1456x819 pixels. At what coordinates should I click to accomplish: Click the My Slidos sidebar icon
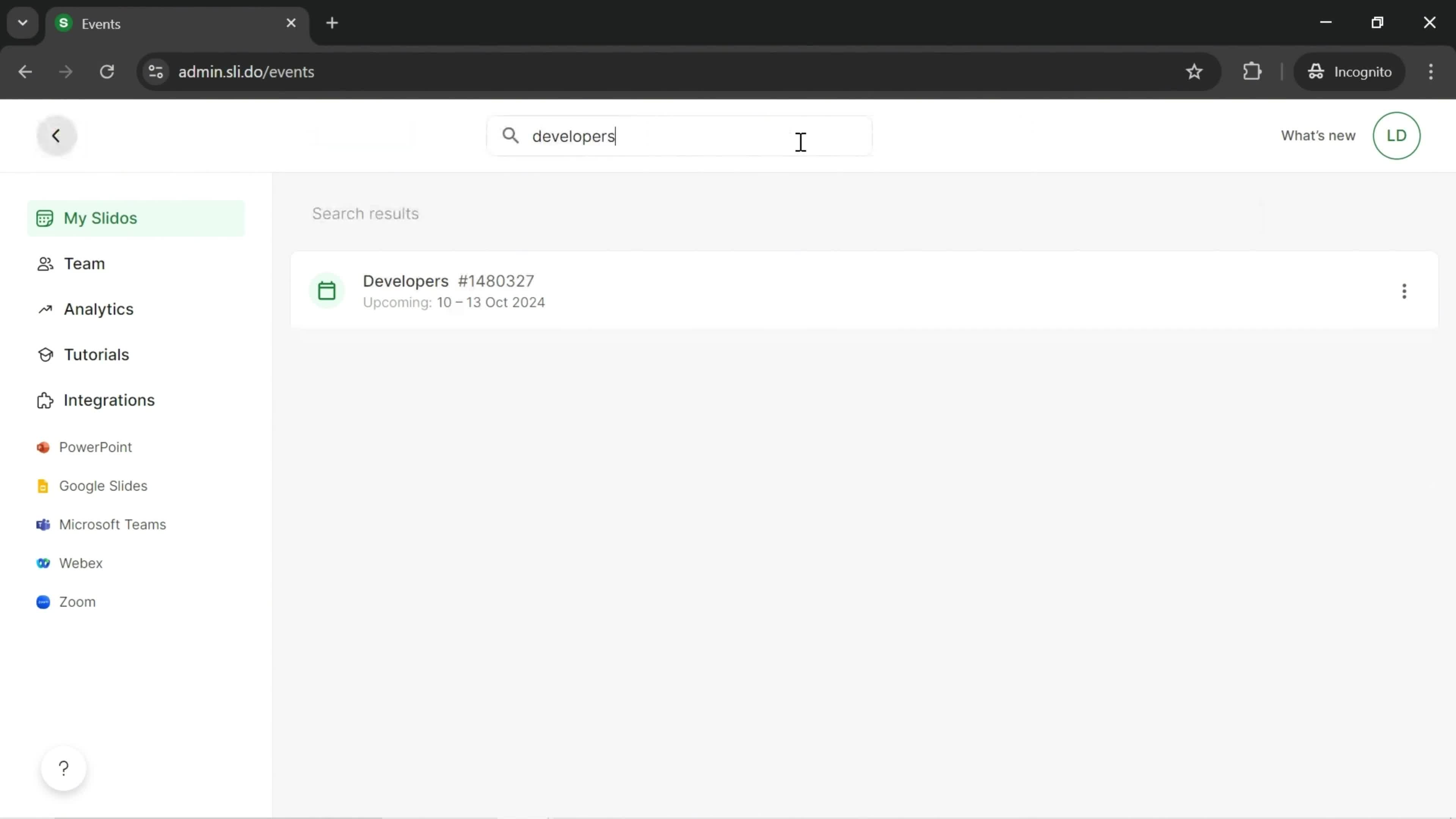click(x=44, y=218)
